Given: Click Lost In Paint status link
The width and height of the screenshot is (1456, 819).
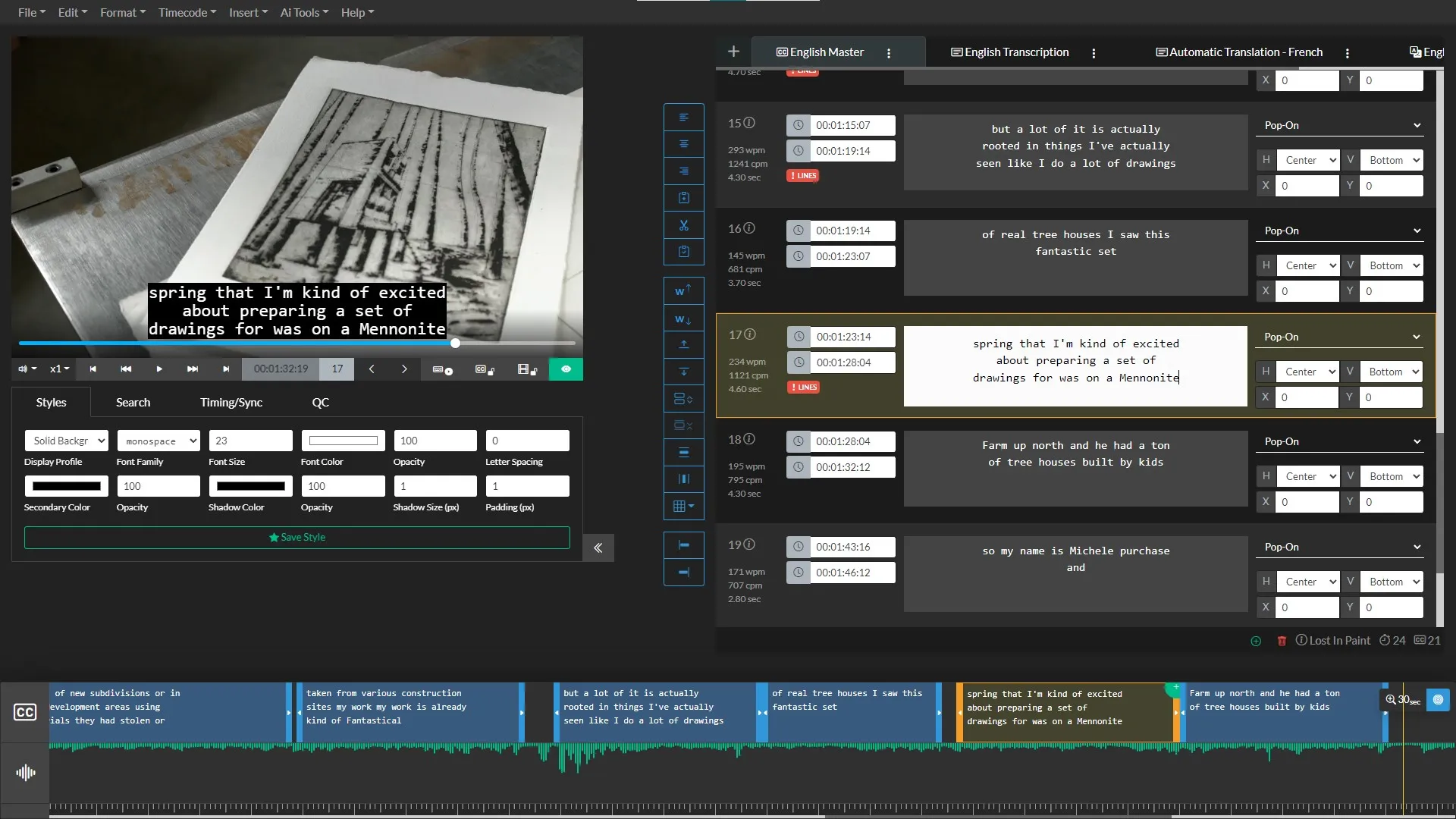Looking at the screenshot, I should (x=1339, y=640).
